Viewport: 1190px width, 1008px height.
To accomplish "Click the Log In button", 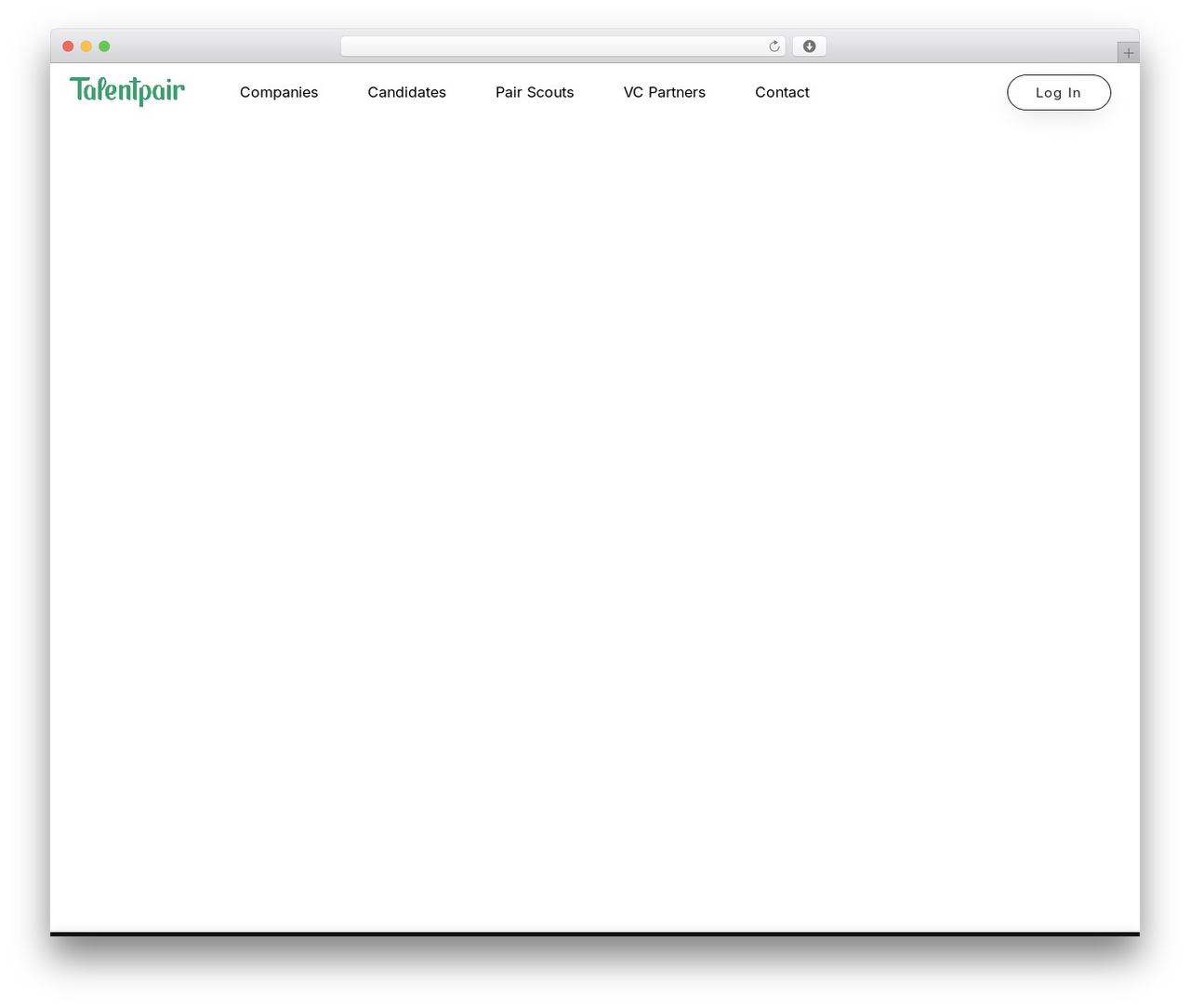I will 1059,92.
